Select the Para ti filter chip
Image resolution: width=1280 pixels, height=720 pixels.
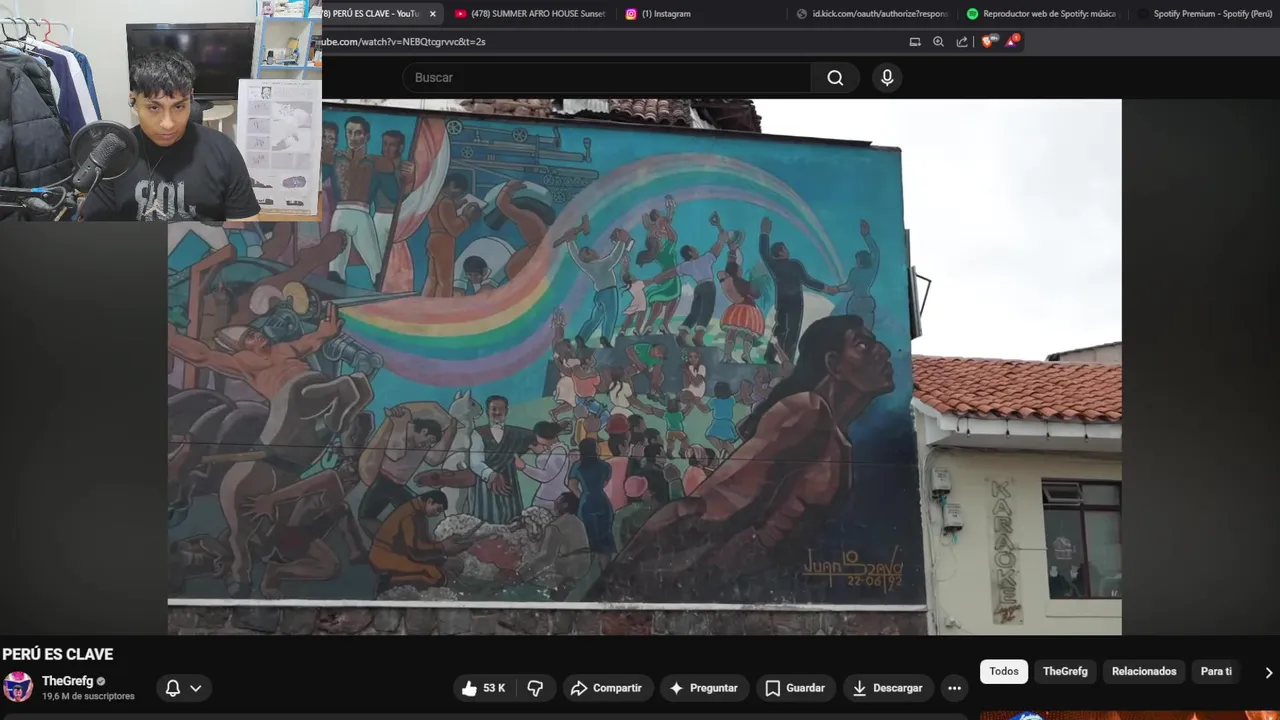[1216, 672]
